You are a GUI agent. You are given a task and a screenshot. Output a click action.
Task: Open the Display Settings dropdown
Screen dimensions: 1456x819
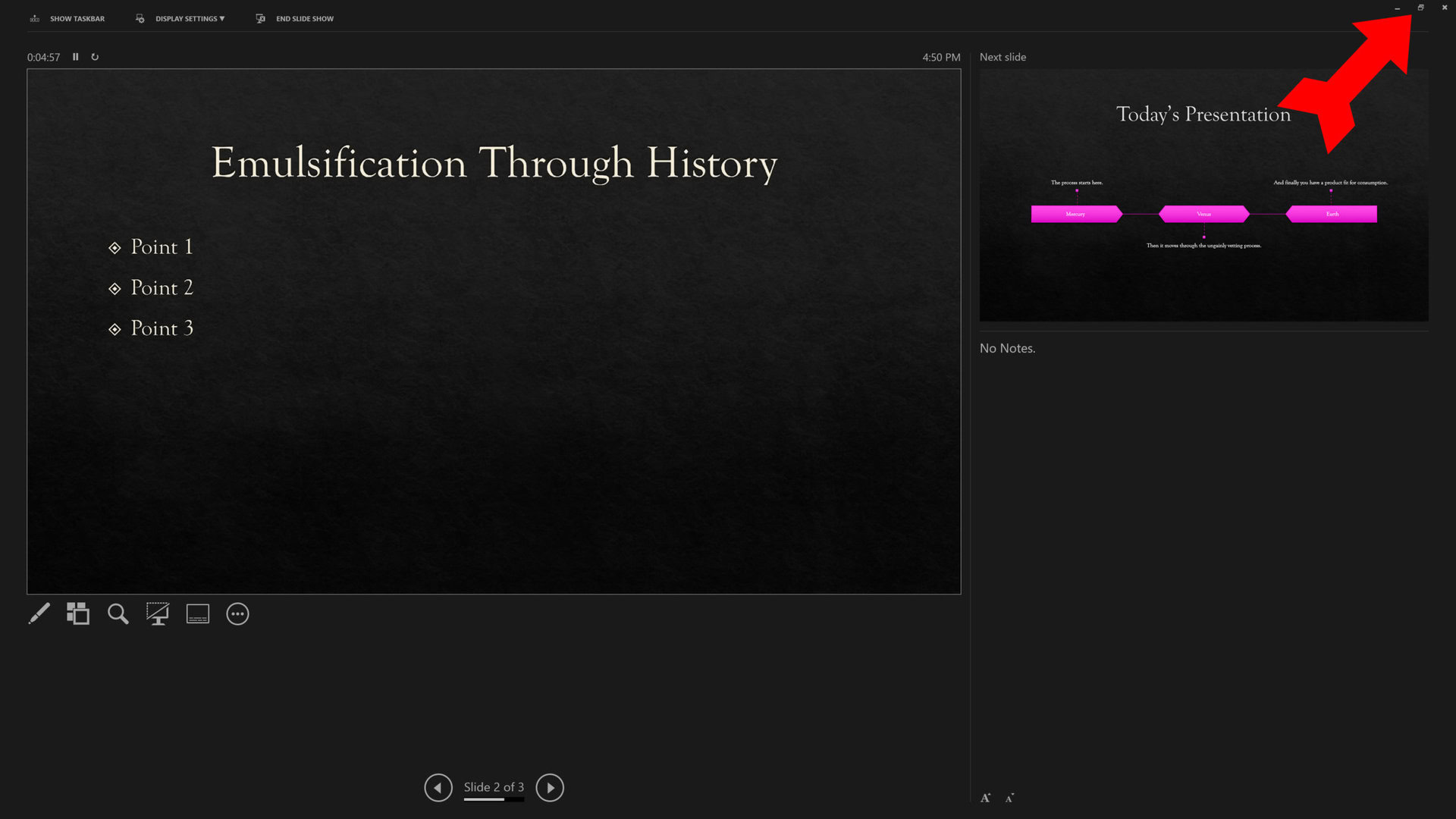point(180,18)
